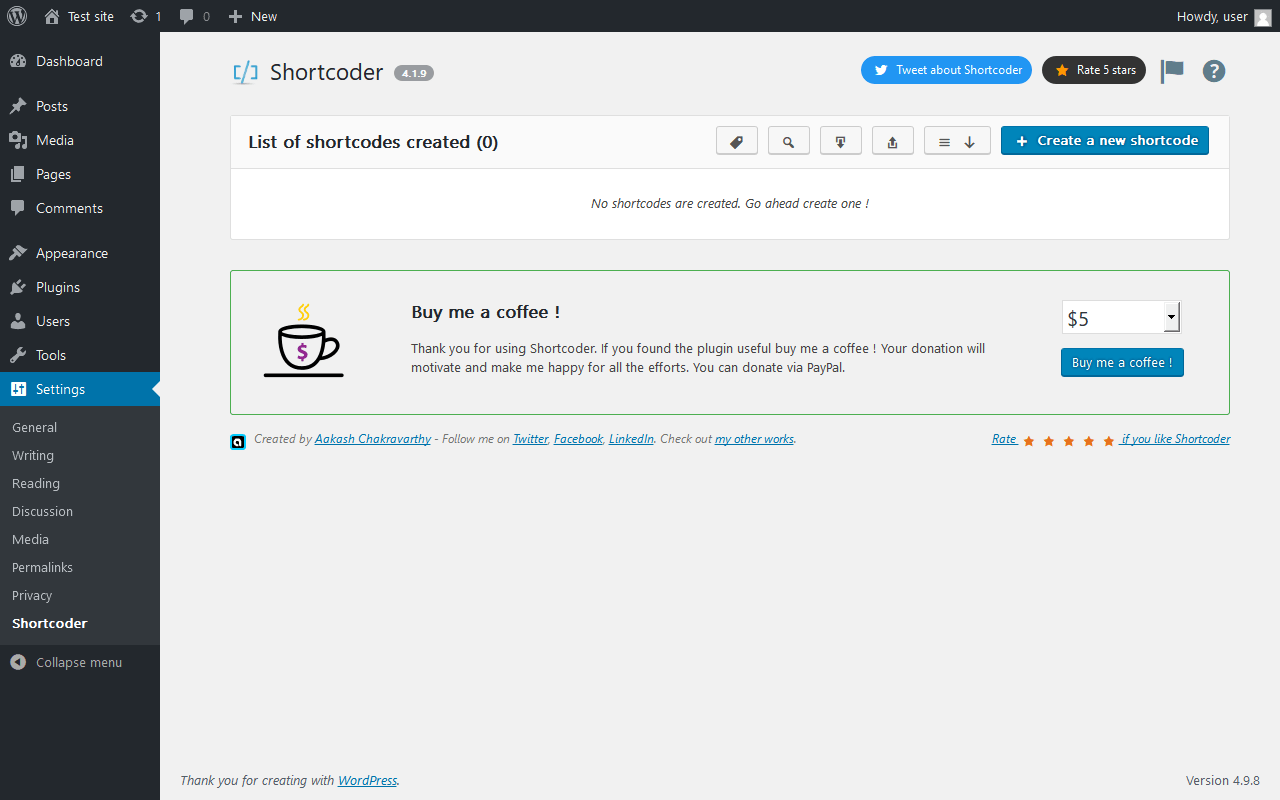Viewport: 1280px width, 800px height.
Task: Click the Shortcoder logo icon
Action: 245,72
